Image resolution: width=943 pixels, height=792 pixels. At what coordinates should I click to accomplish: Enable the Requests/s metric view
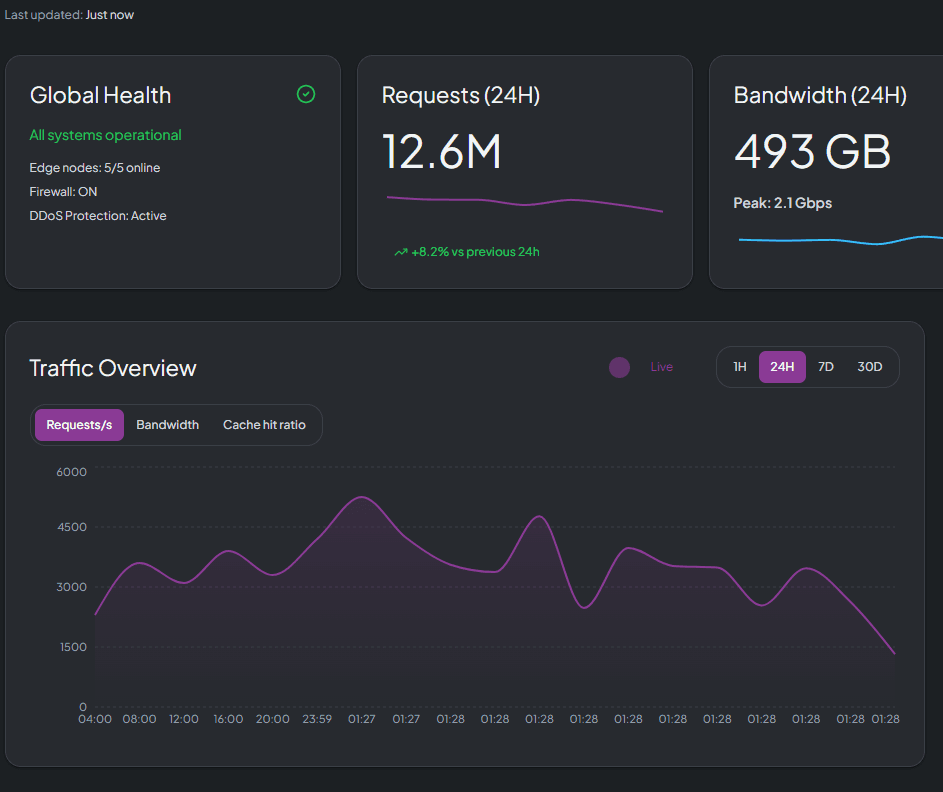click(x=79, y=424)
